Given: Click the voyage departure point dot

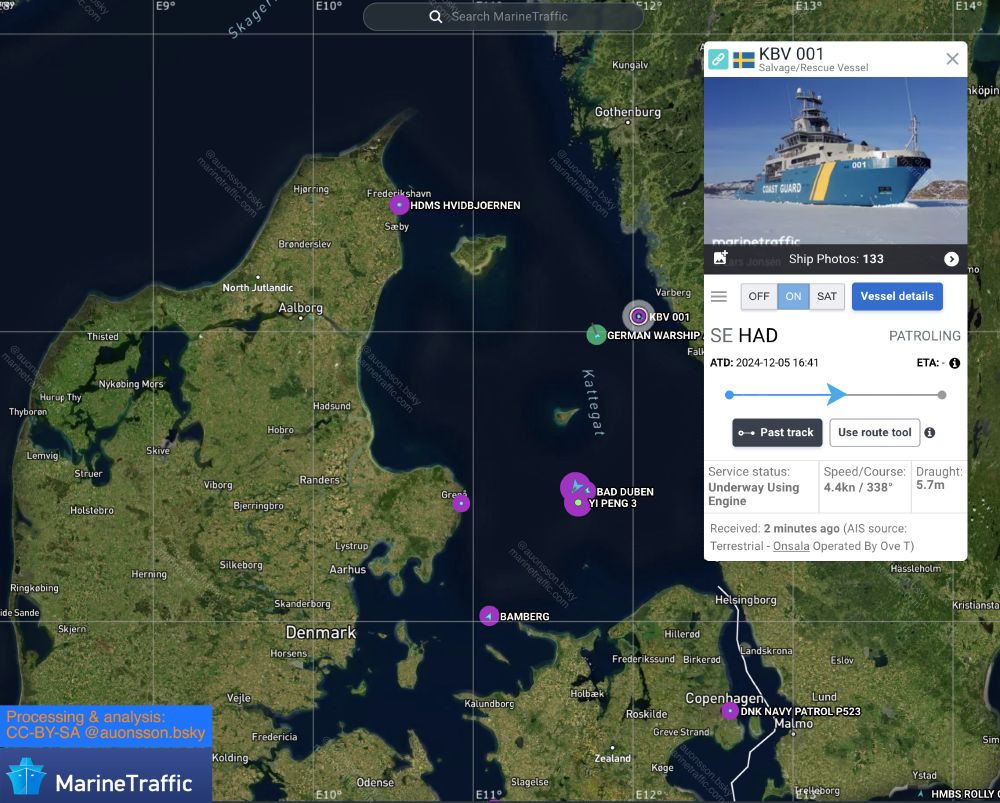Looking at the screenshot, I should 729,395.
